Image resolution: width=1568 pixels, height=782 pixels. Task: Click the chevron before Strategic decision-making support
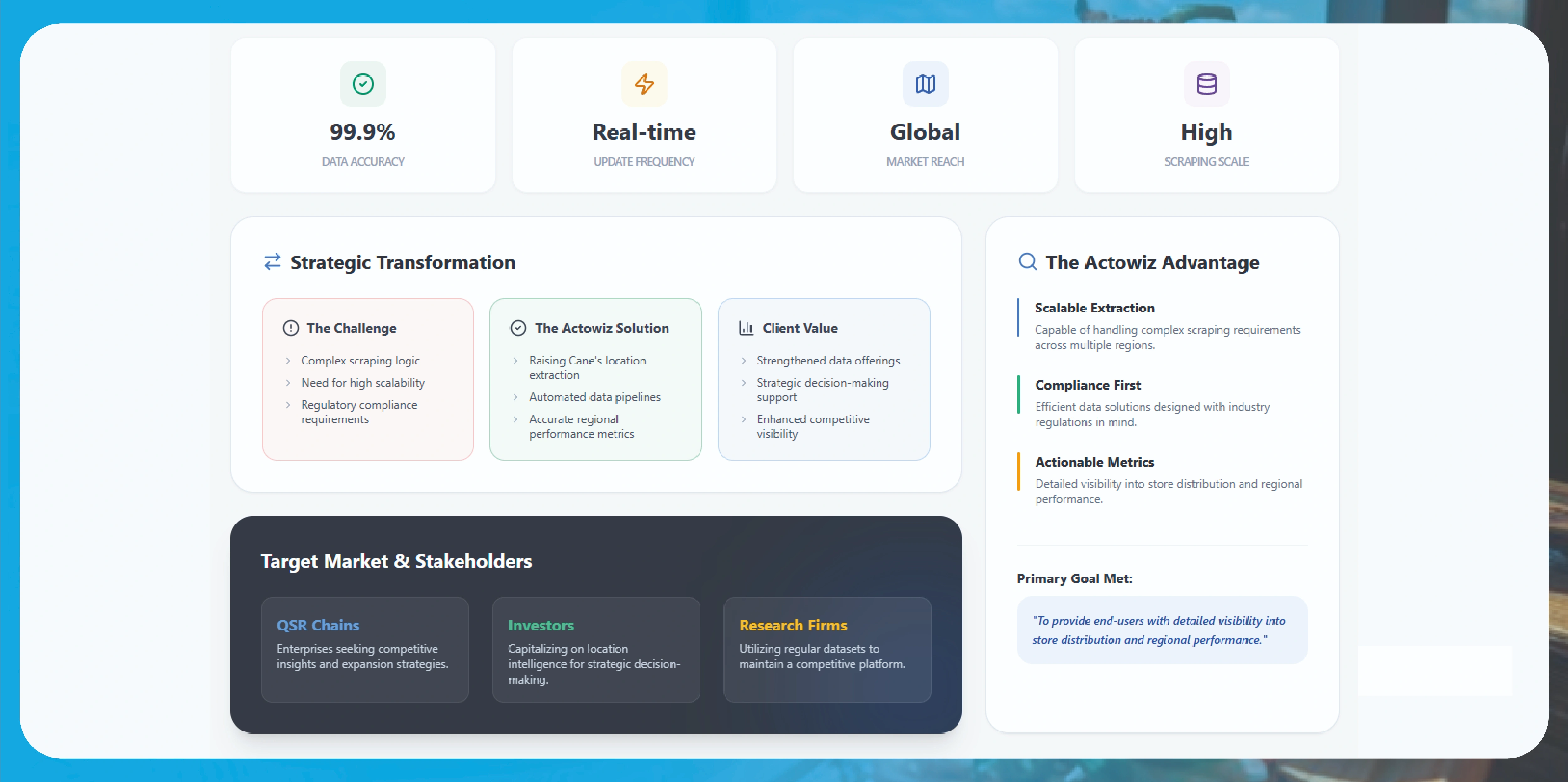[743, 382]
